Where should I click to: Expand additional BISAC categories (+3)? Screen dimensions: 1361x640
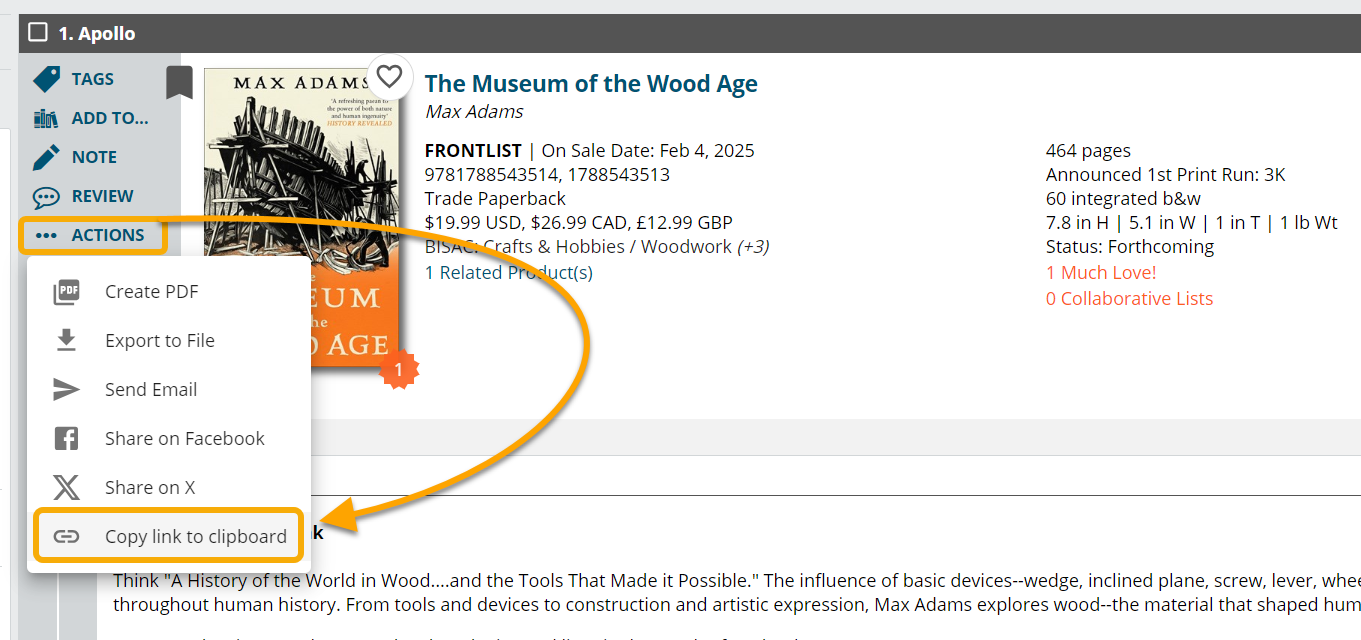pos(752,246)
